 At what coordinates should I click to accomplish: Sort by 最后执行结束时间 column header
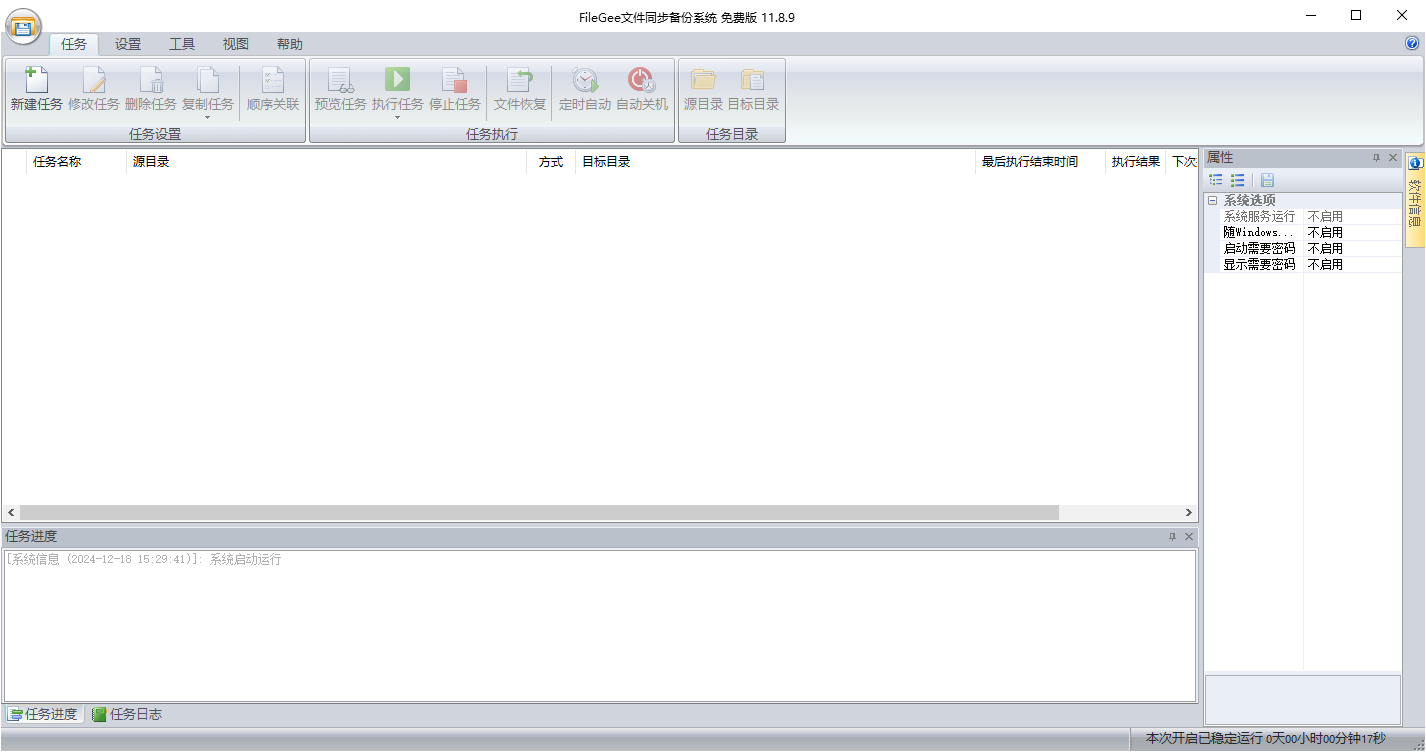click(1041, 162)
